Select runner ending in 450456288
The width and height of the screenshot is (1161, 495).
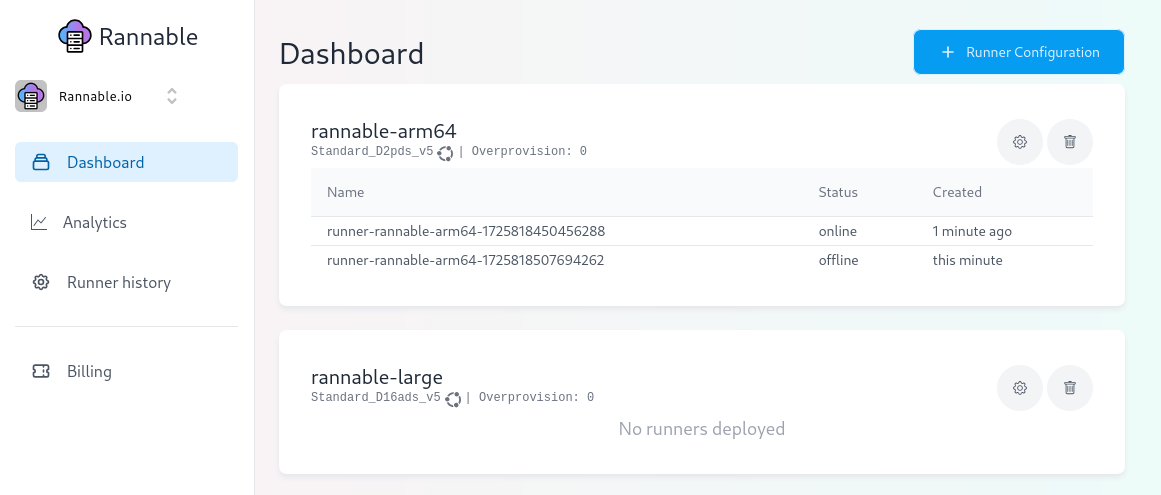466,231
